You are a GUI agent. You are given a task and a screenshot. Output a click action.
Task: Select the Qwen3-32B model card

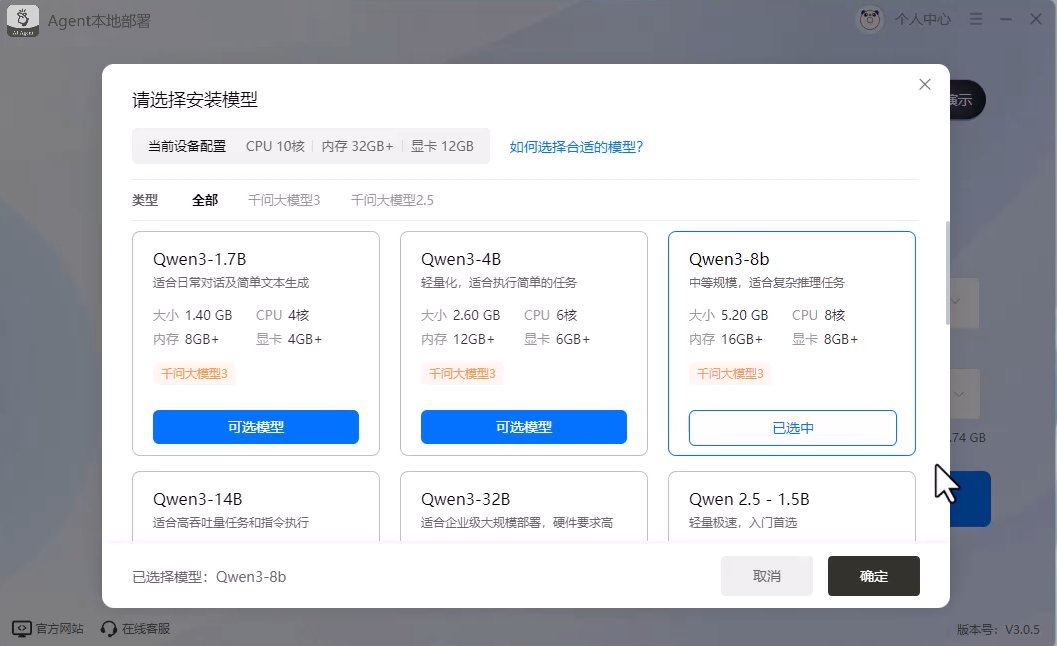coord(524,506)
